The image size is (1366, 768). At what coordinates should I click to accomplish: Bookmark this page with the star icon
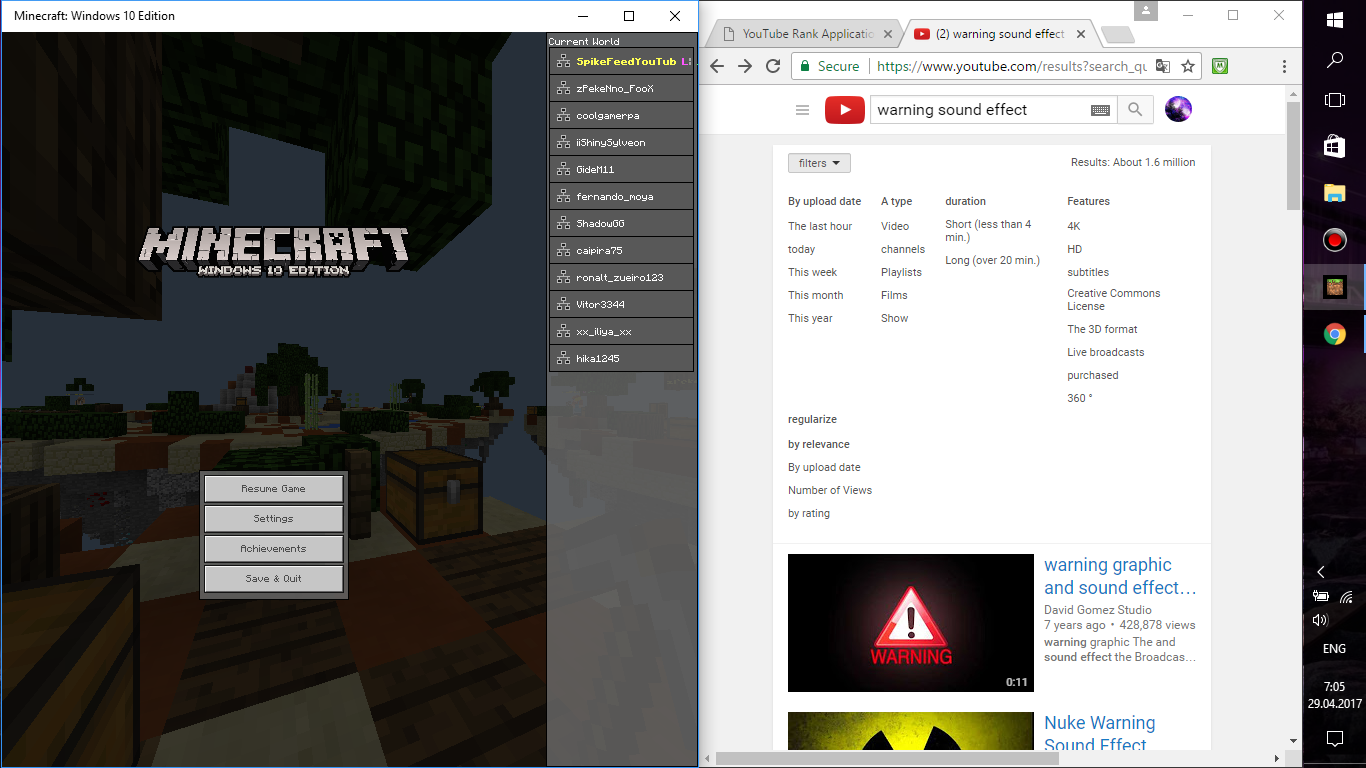tap(1188, 66)
